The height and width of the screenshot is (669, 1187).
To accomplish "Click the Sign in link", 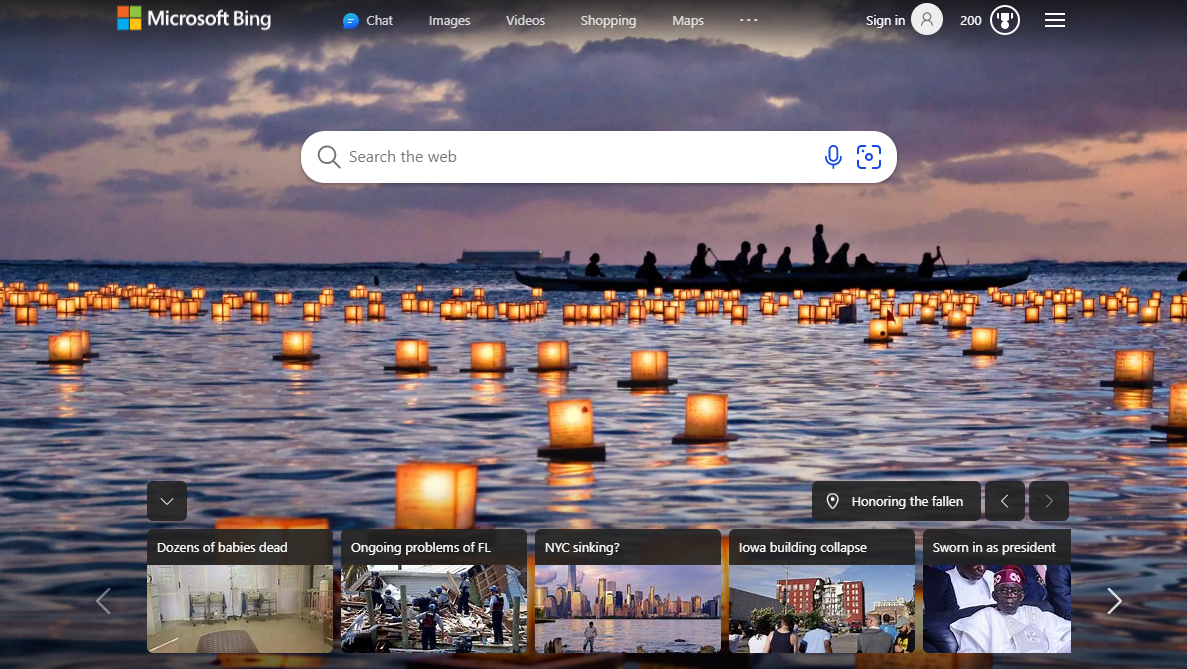I will 885,20.
